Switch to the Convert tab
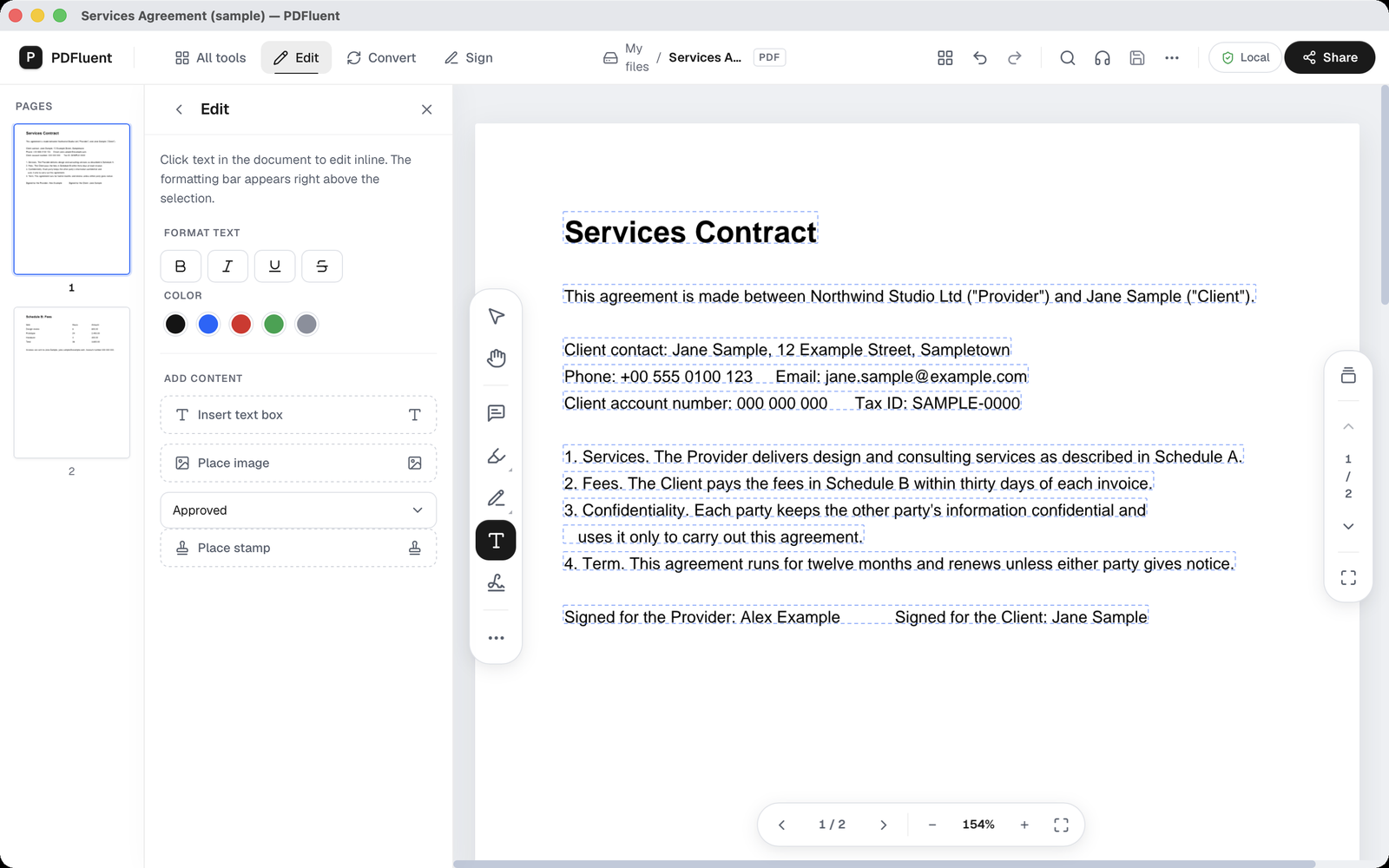The image size is (1389, 868). (381, 57)
